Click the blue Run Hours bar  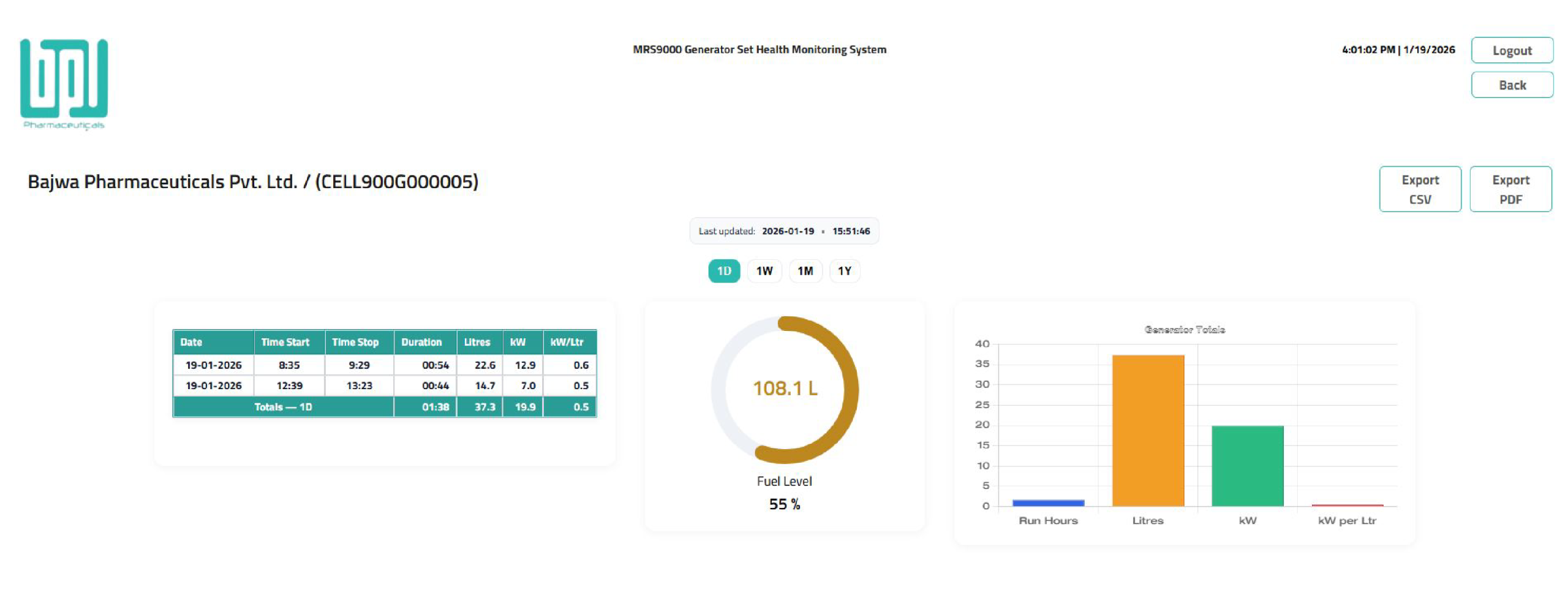point(1047,503)
